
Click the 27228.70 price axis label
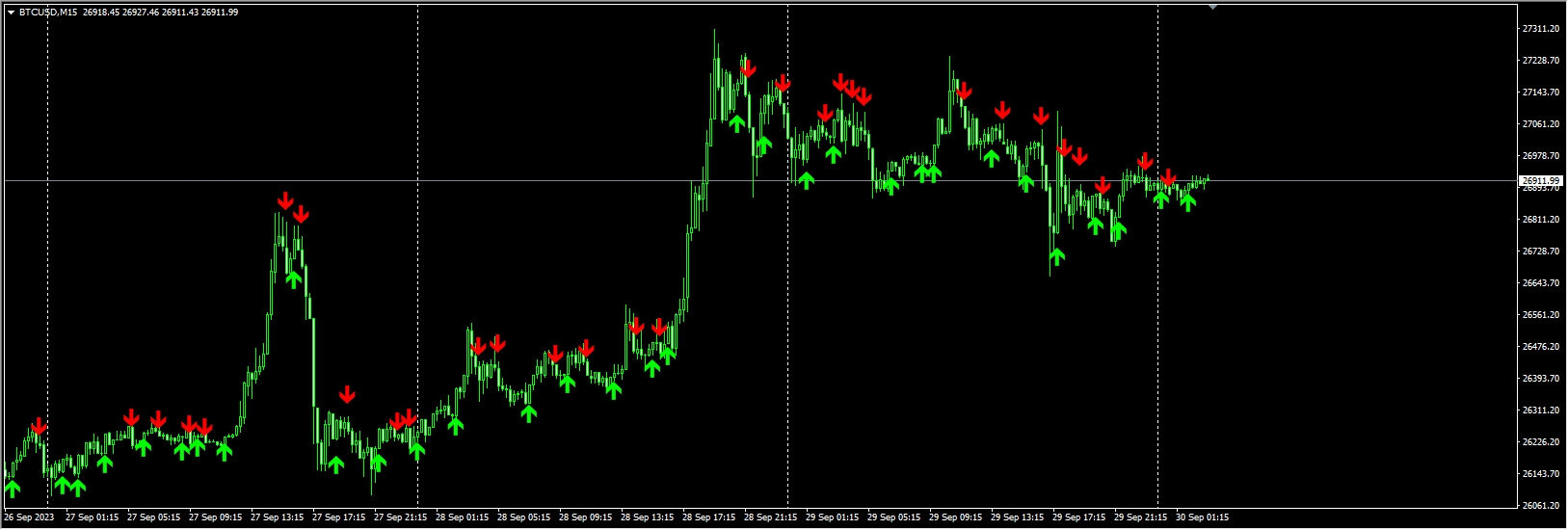click(x=1540, y=61)
